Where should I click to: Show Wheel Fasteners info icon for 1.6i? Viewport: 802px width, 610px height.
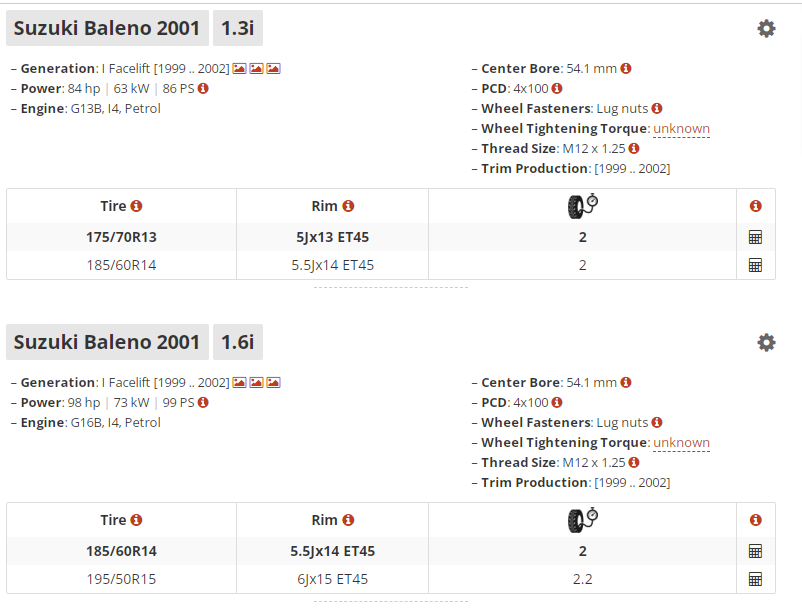[x=657, y=422]
